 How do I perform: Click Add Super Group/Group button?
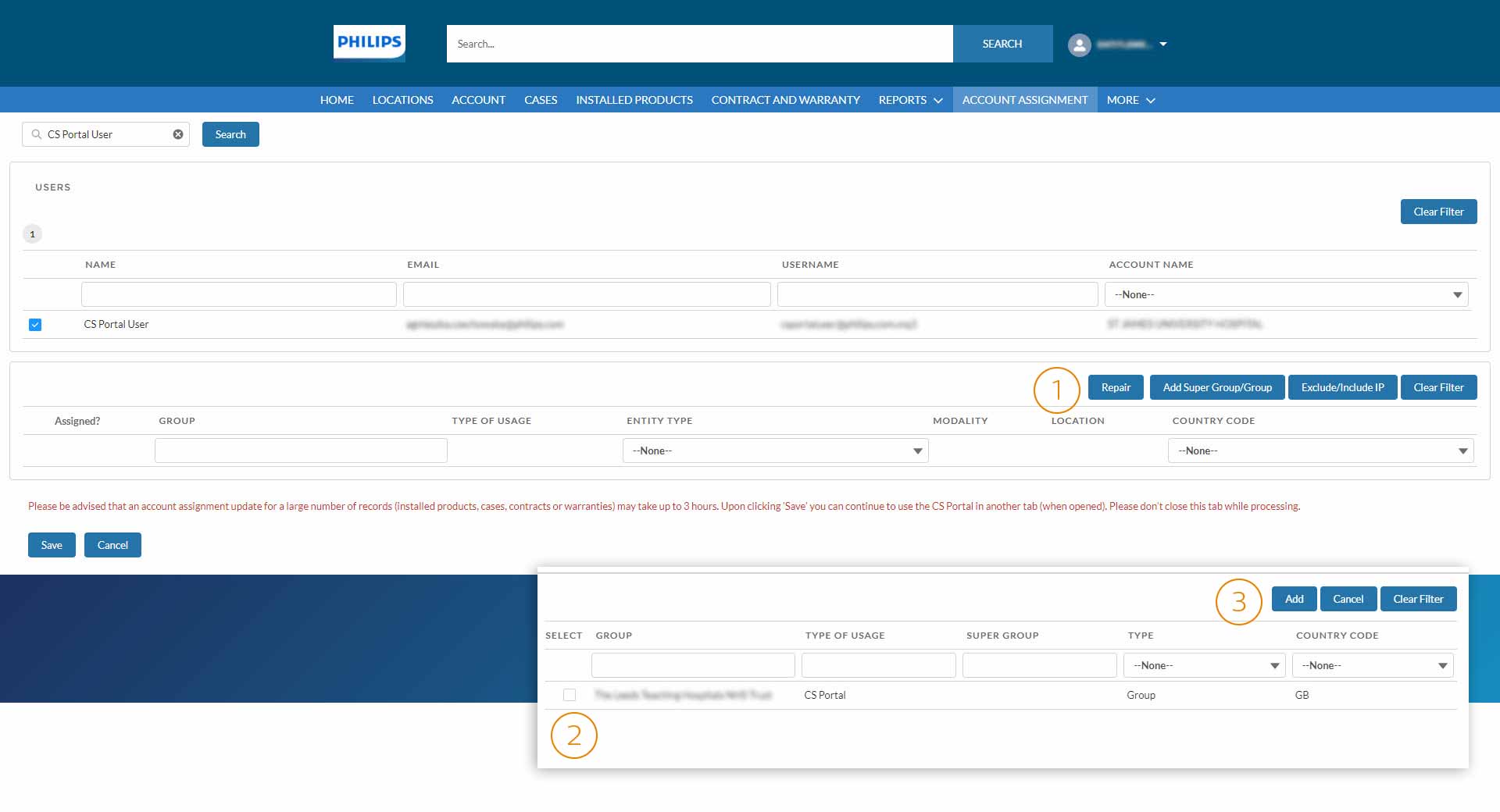[1216, 387]
